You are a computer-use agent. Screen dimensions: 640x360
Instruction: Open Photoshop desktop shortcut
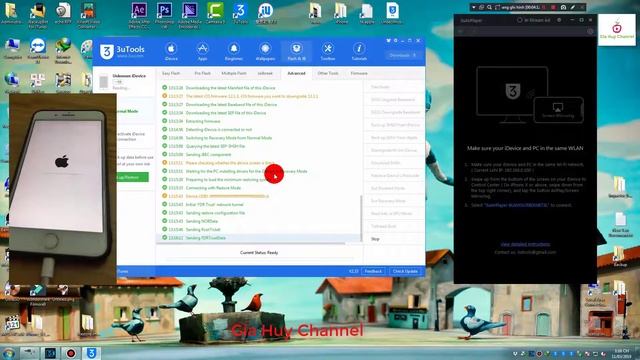pyautogui.click(x=164, y=16)
